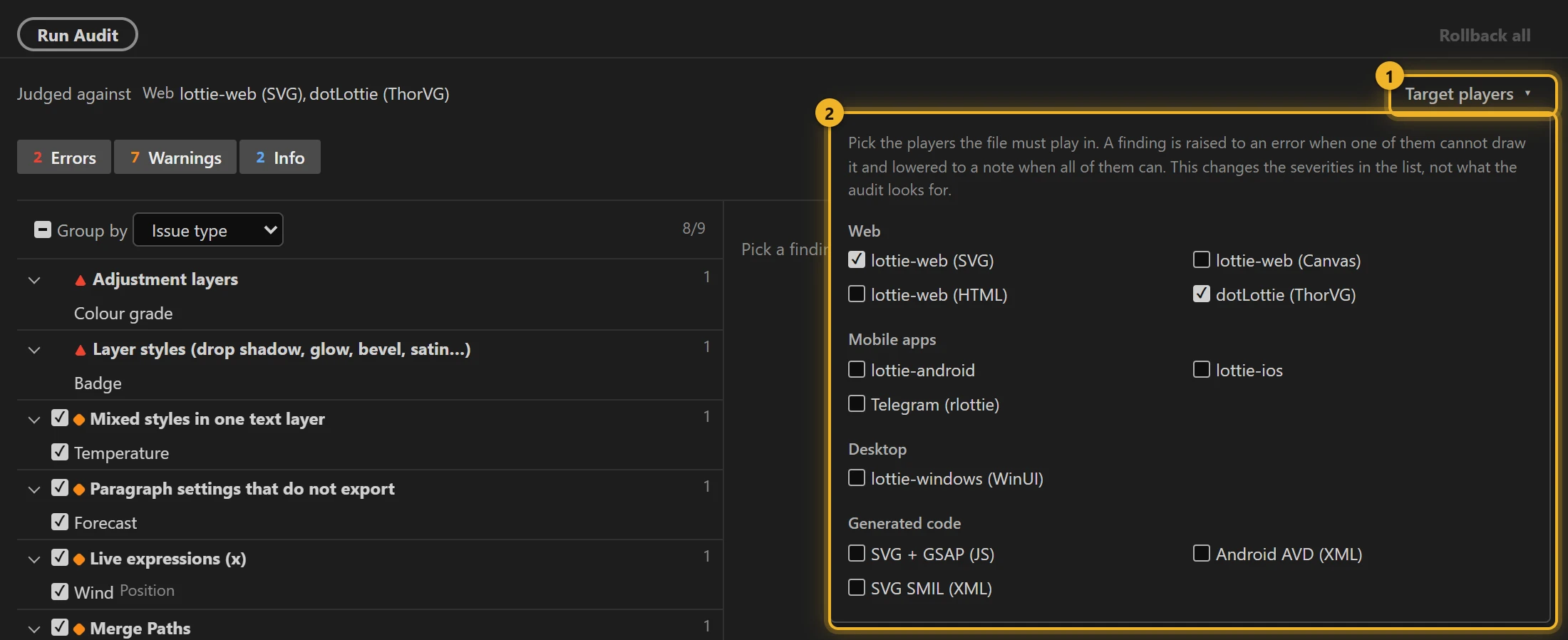Image resolution: width=1568 pixels, height=640 pixels.
Task: Open the Target players dropdown
Action: tap(1468, 94)
